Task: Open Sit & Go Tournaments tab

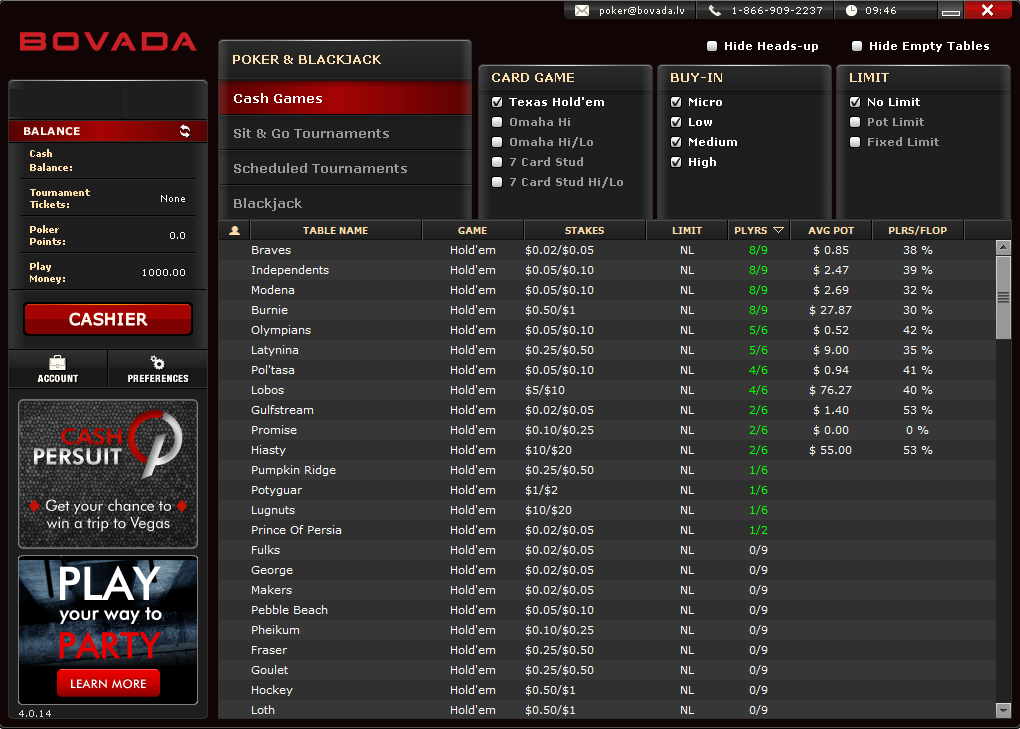Action: click(345, 133)
